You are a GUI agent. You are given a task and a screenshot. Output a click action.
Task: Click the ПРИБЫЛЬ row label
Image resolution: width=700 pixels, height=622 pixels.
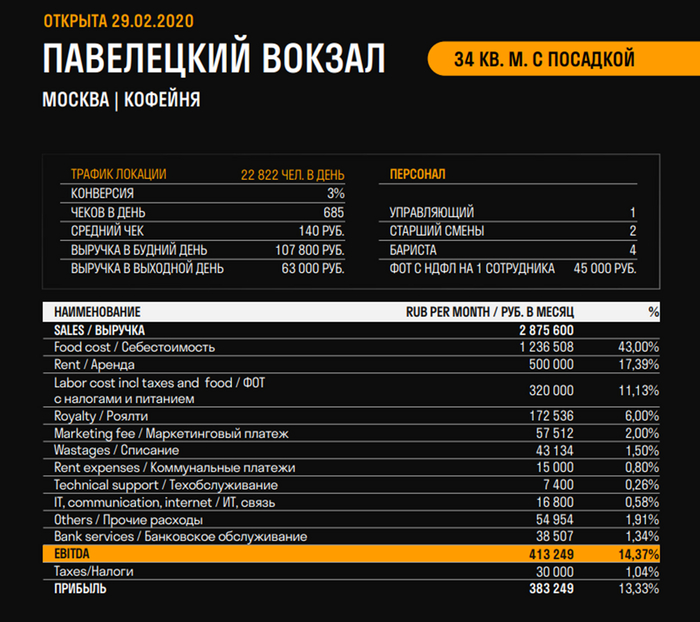pos(80,589)
